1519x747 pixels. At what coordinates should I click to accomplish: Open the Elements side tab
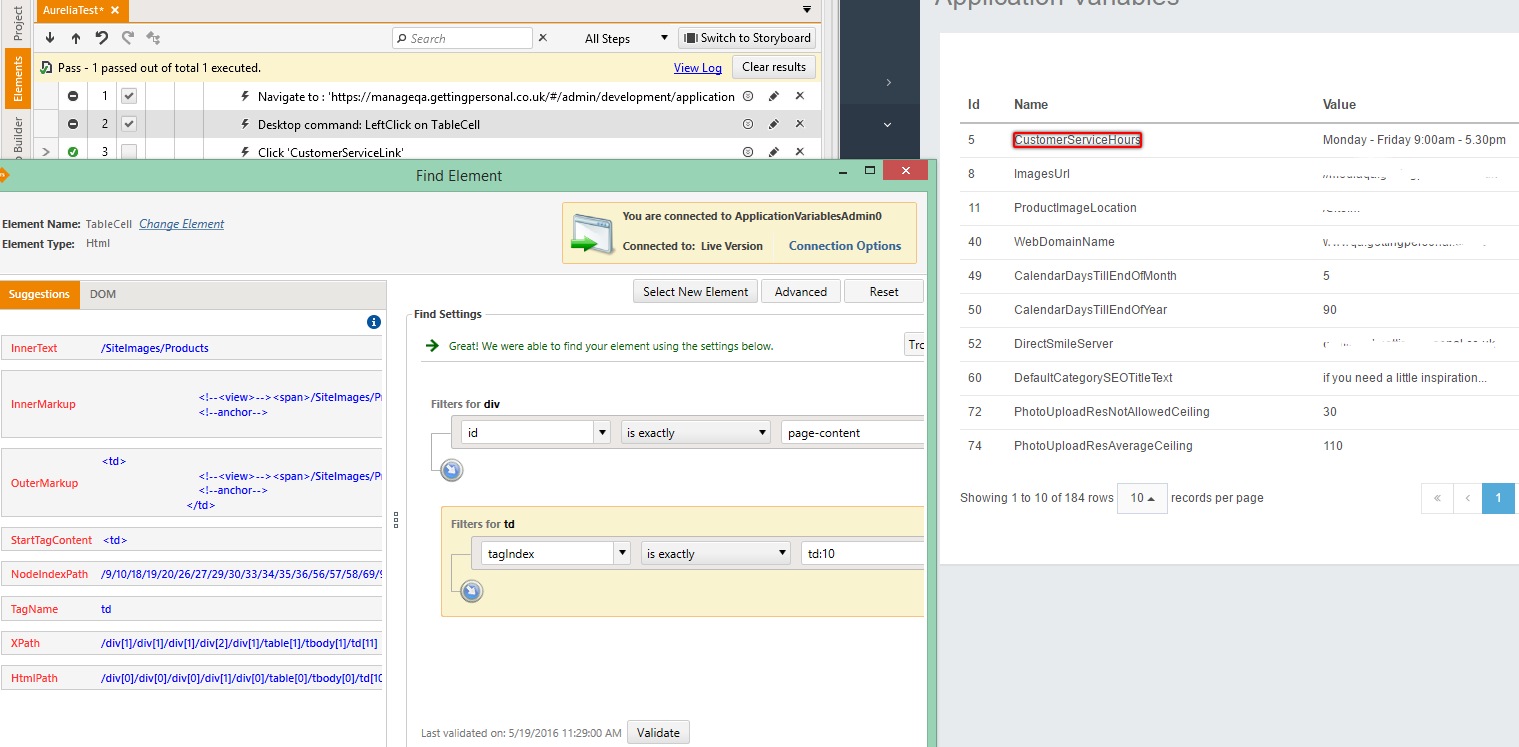[17, 78]
